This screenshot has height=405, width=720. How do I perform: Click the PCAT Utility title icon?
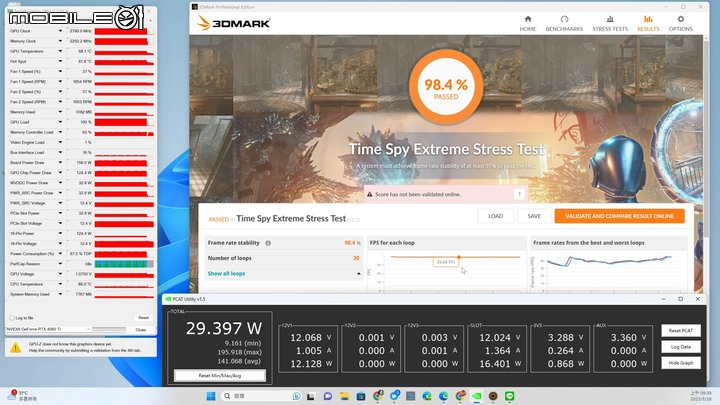(x=168, y=299)
